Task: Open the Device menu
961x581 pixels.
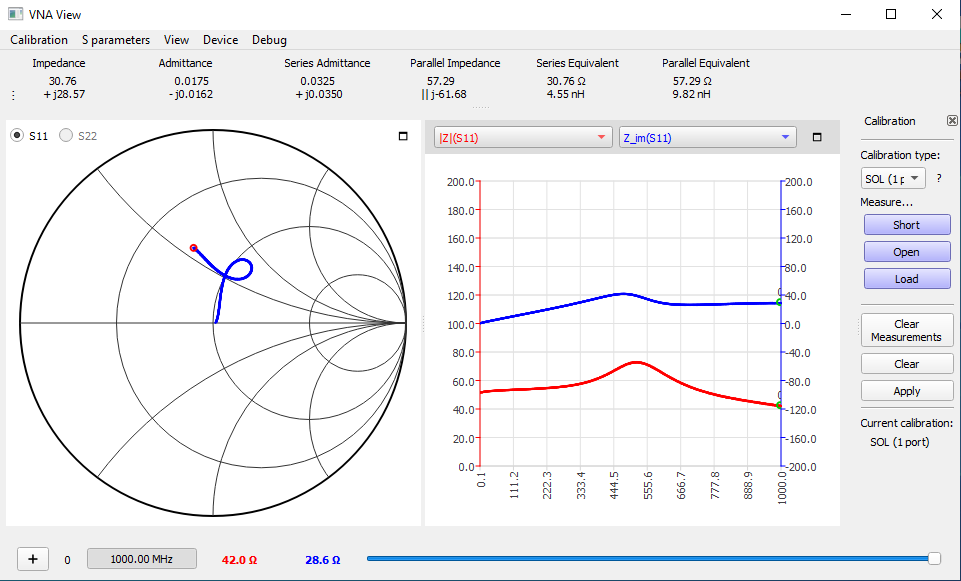Action: 221,40
